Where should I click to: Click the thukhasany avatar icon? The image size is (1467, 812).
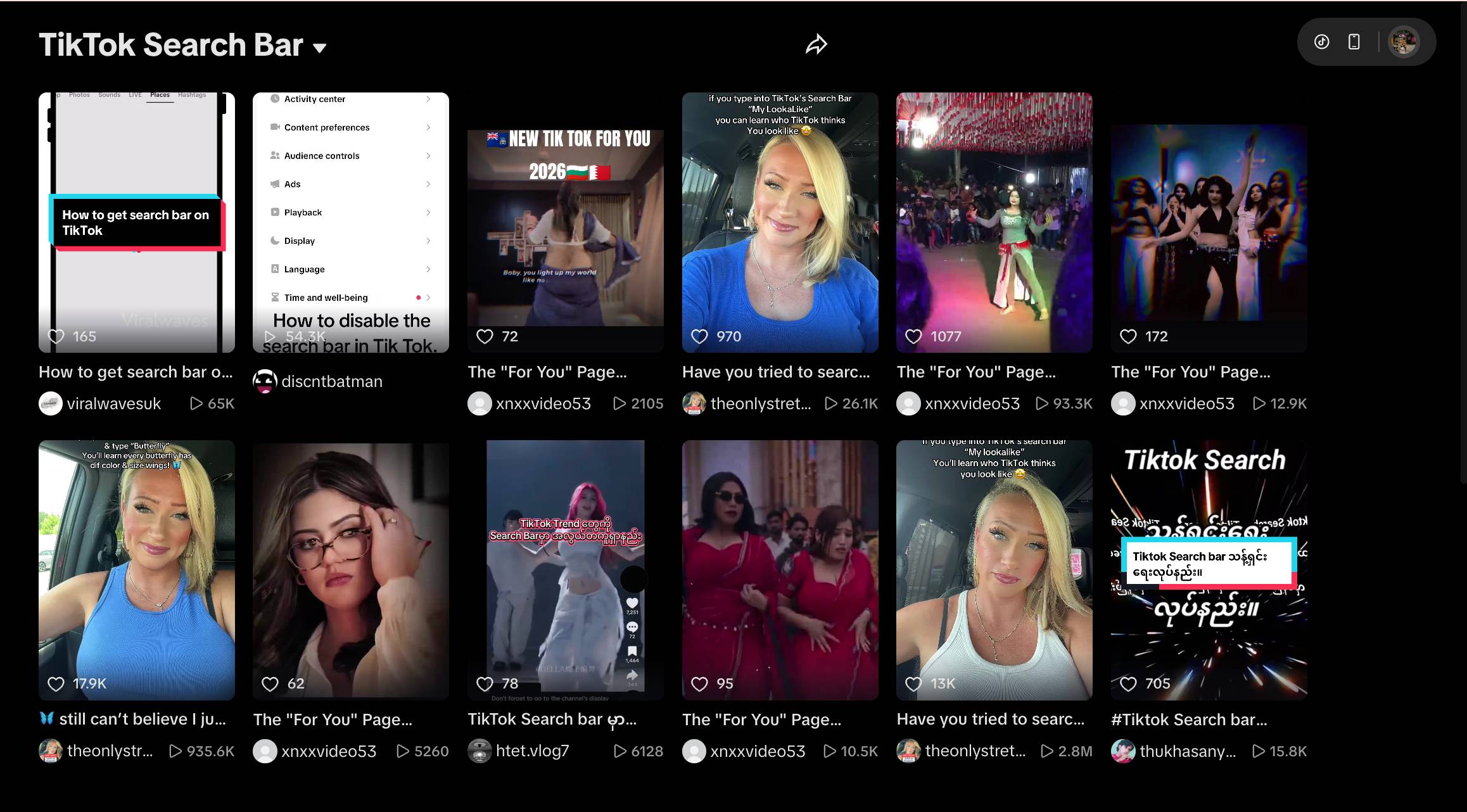1123,751
